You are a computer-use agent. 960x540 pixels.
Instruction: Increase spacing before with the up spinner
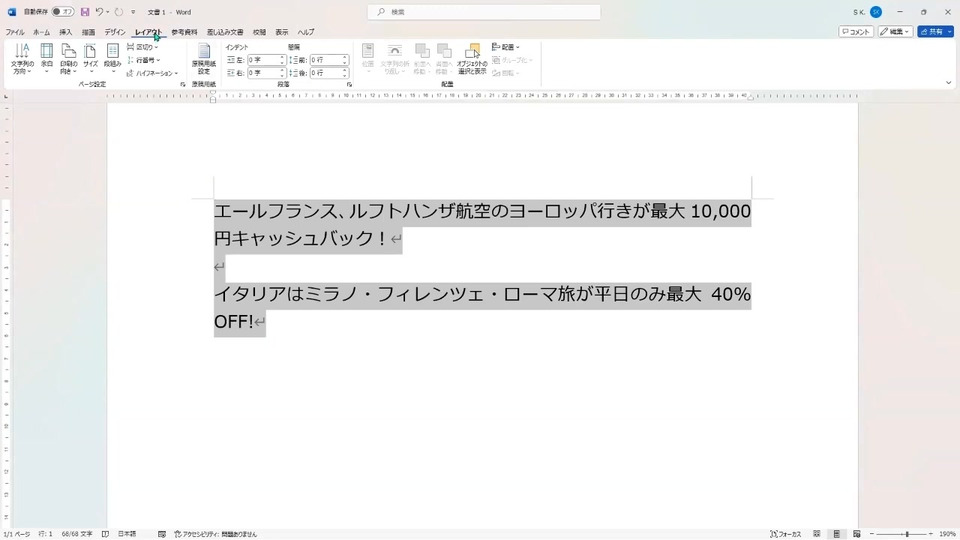tap(345, 58)
